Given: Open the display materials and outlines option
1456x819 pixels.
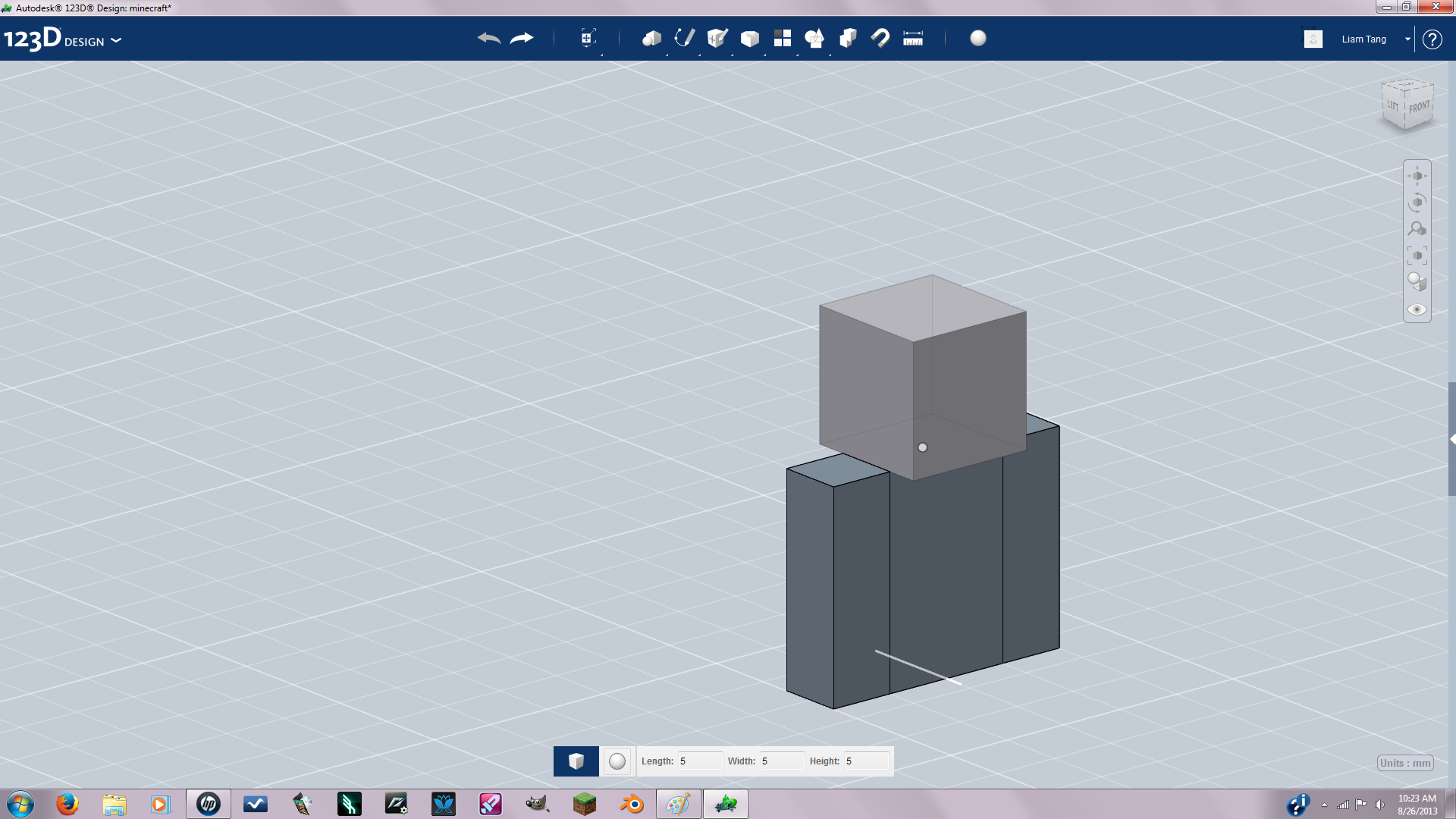Looking at the screenshot, I should point(1417,282).
